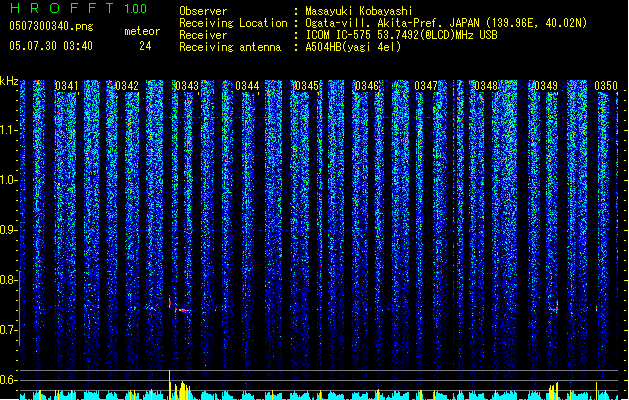Click the meteor count value 24
Image resolution: width=629 pixels, height=400 pixels.
145,46
